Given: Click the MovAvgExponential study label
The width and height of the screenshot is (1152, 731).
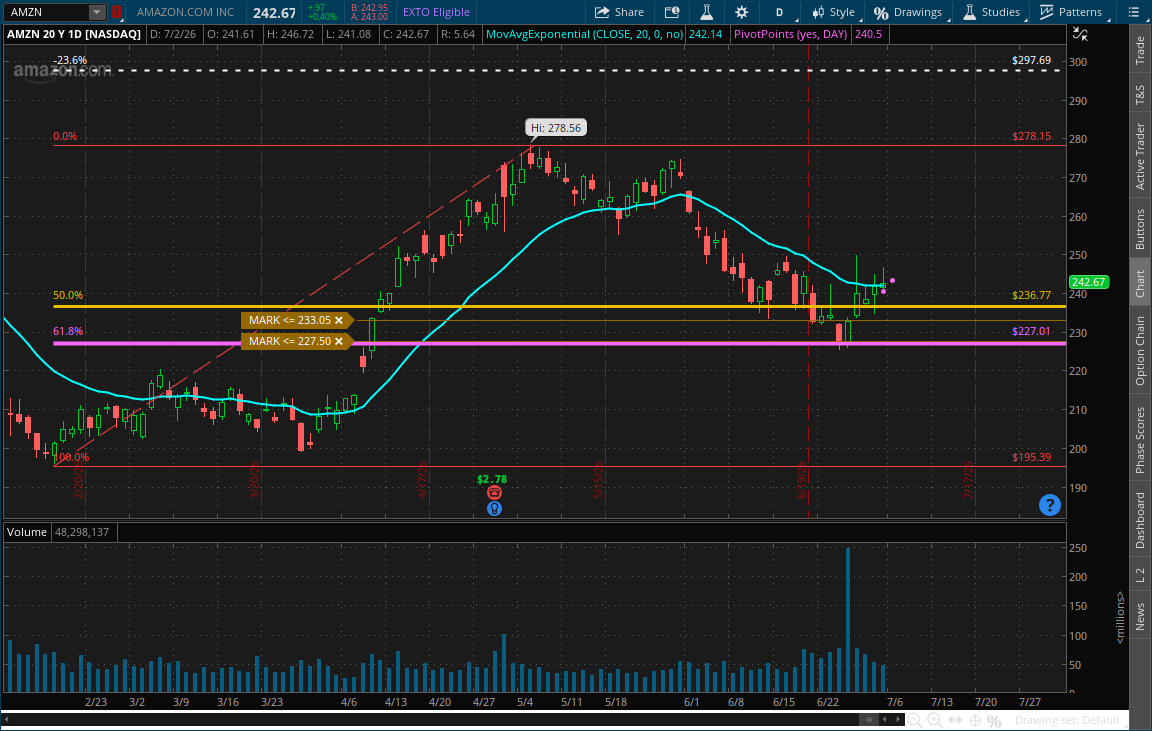Looking at the screenshot, I should pos(584,34).
